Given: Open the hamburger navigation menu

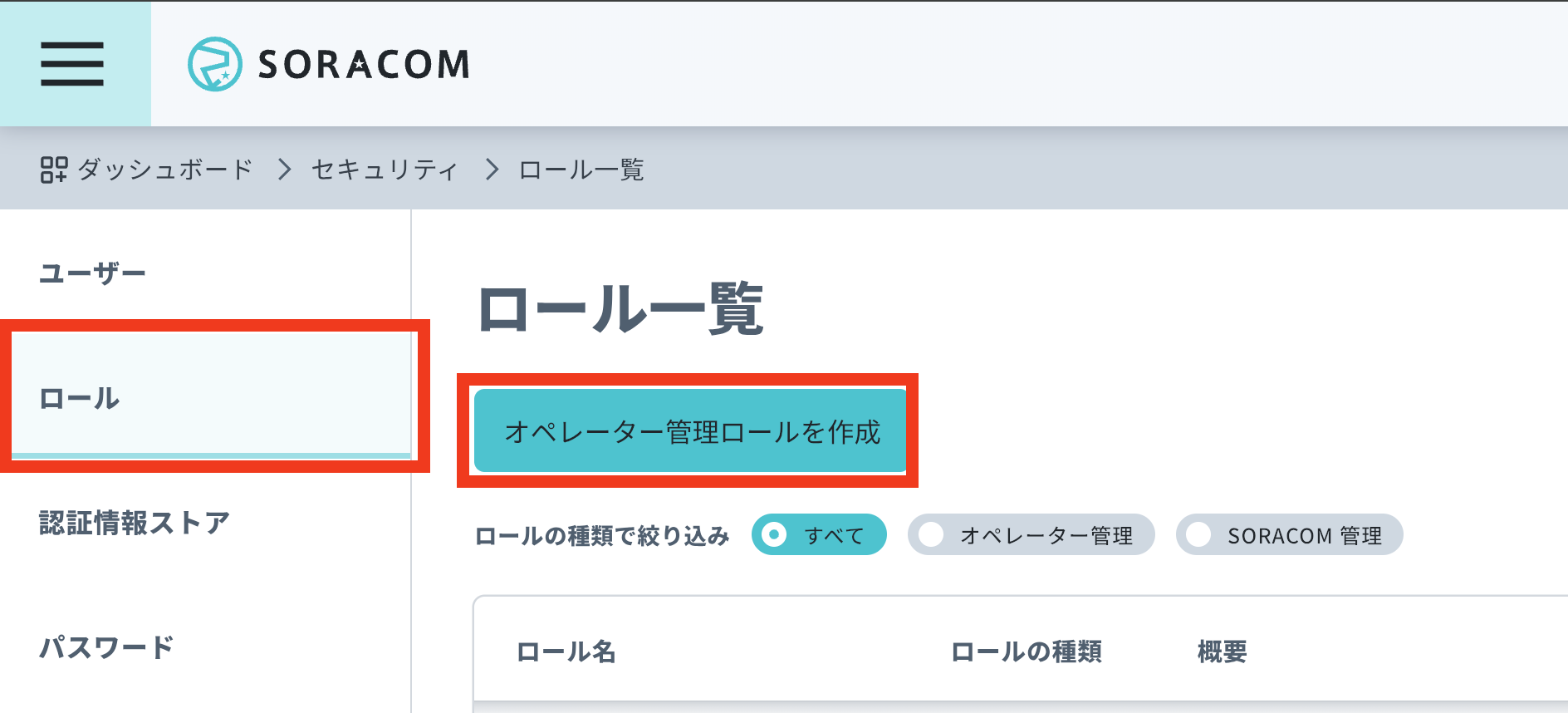Looking at the screenshot, I should tap(72, 64).
